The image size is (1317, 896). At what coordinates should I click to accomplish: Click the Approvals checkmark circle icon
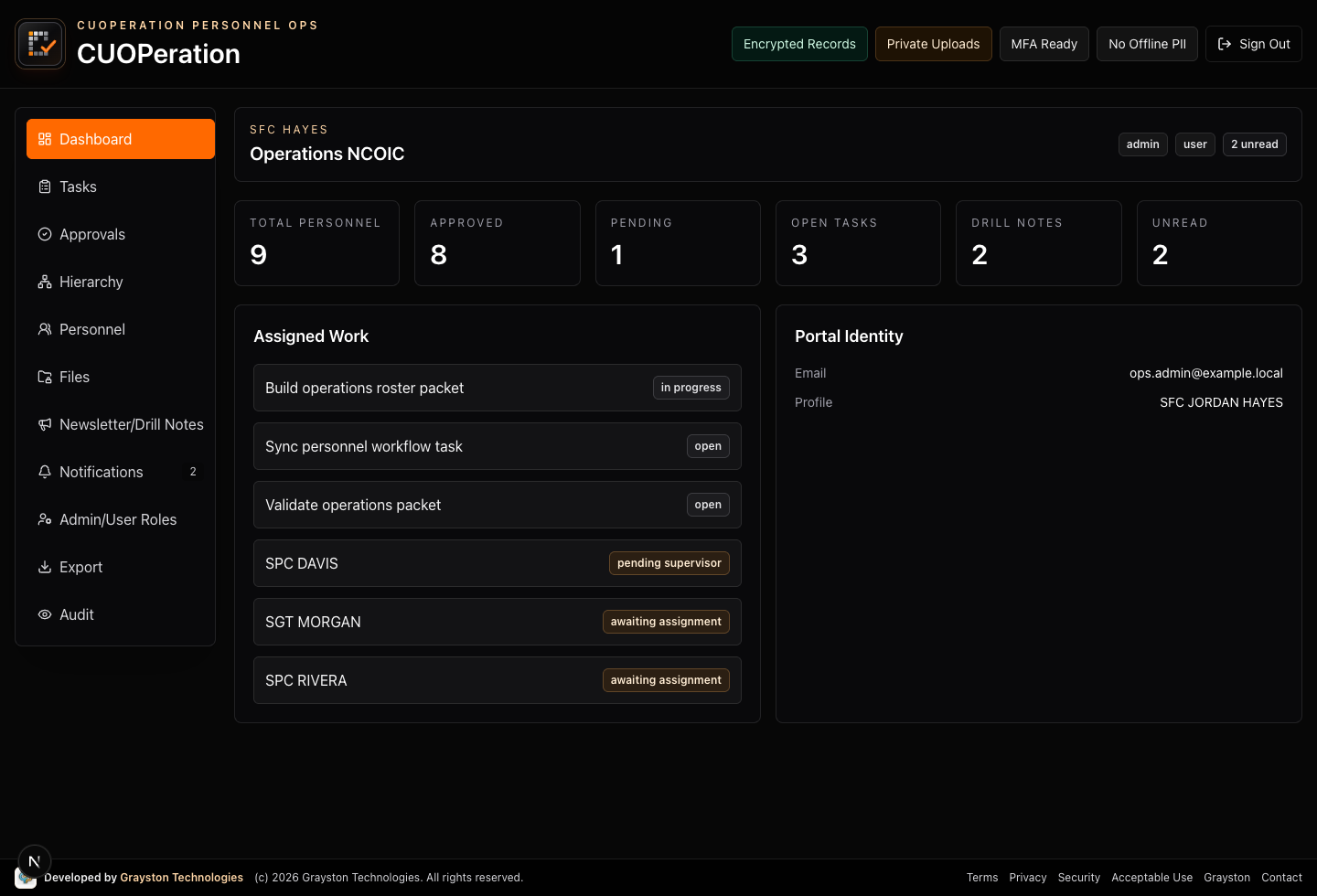pyautogui.click(x=45, y=234)
